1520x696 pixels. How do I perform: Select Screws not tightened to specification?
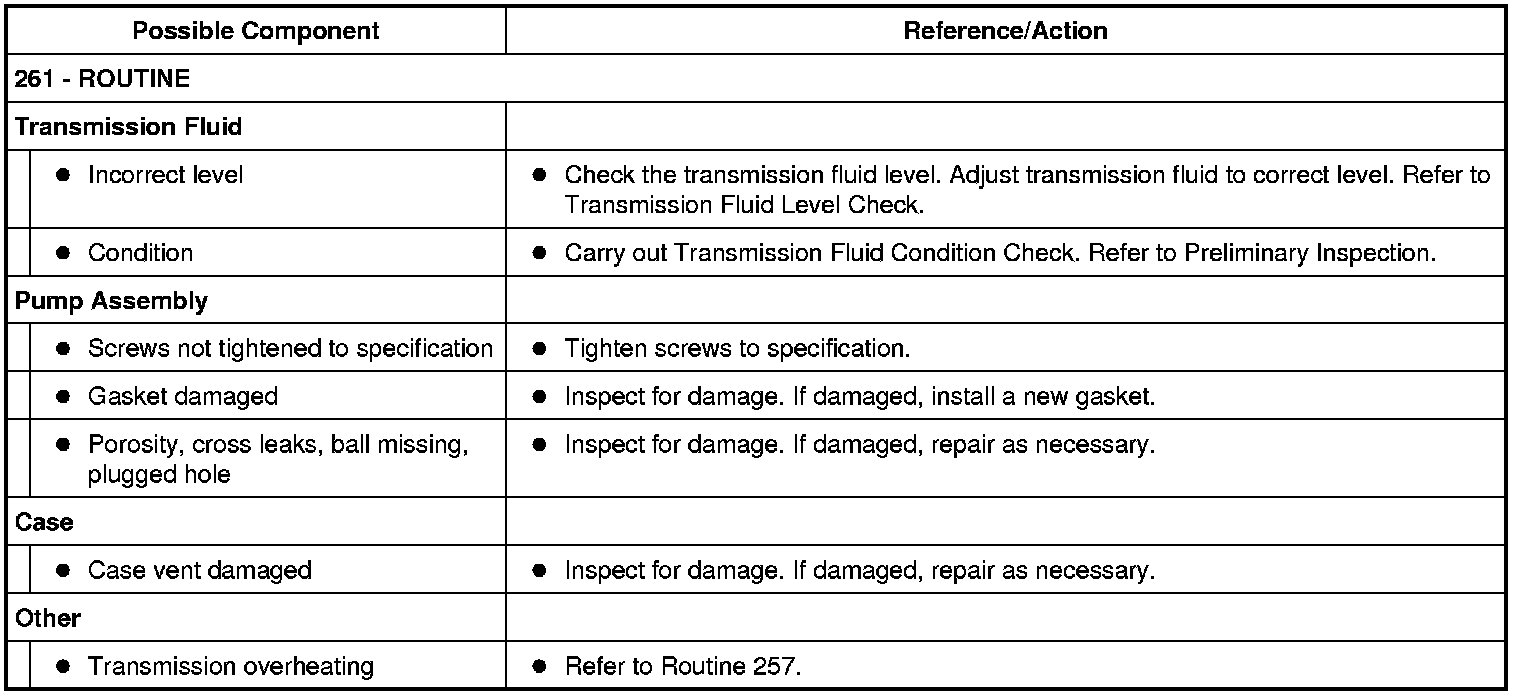[x=290, y=349]
